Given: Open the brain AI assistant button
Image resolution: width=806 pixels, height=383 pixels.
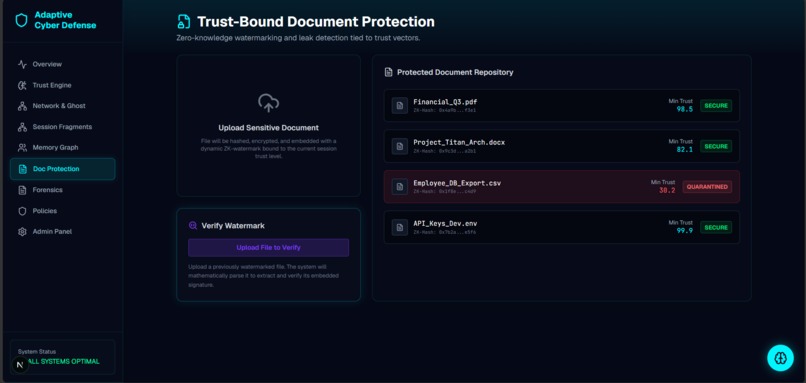Looking at the screenshot, I should (780, 358).
